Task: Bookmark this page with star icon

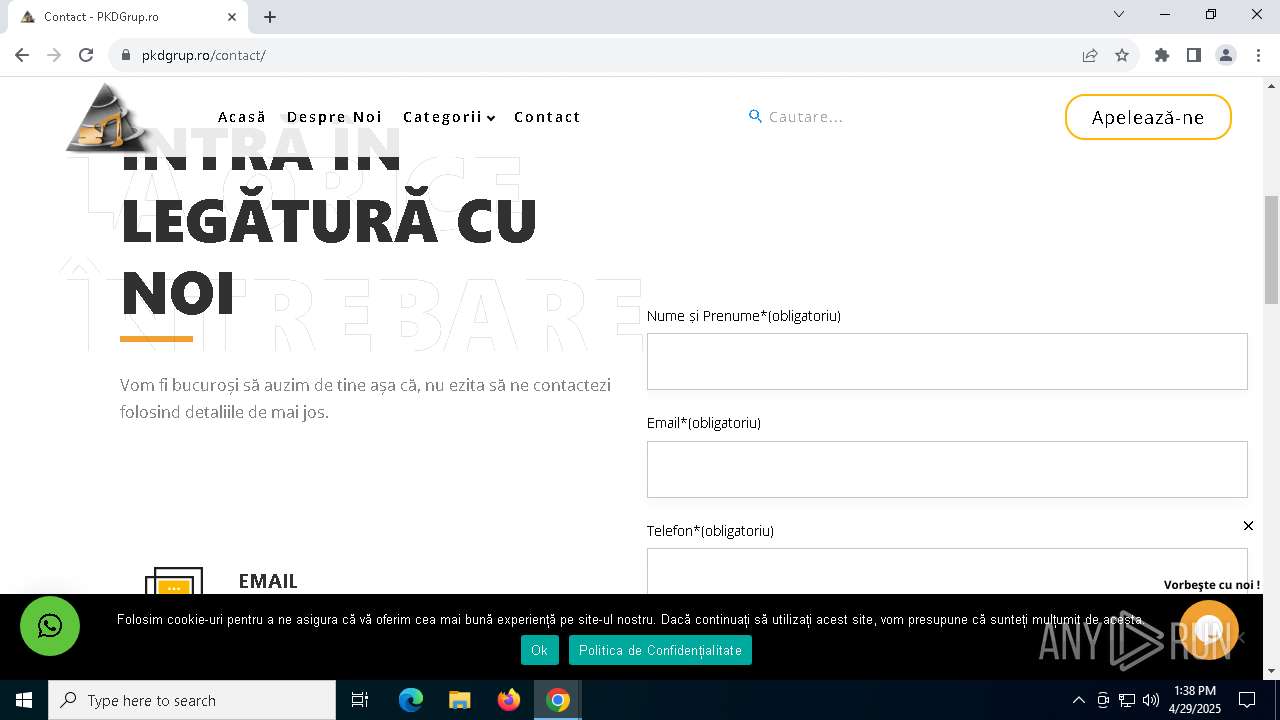Action: pos(1122,55)
